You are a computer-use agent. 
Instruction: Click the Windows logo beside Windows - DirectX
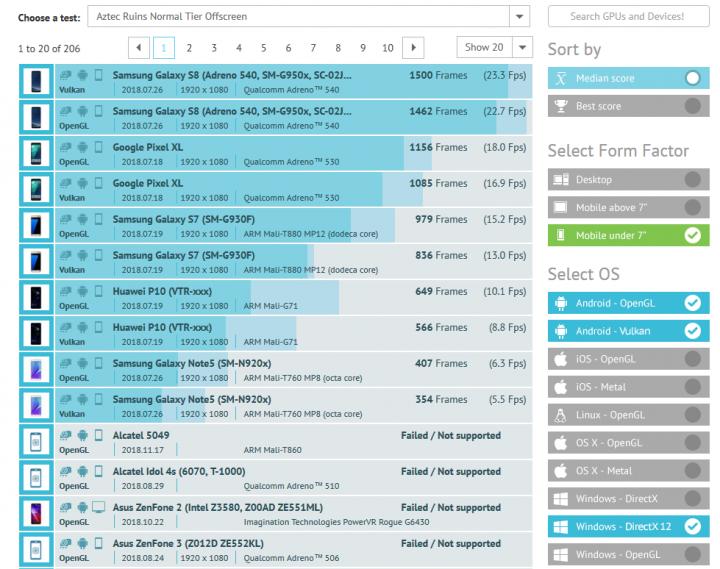point(561,499)
